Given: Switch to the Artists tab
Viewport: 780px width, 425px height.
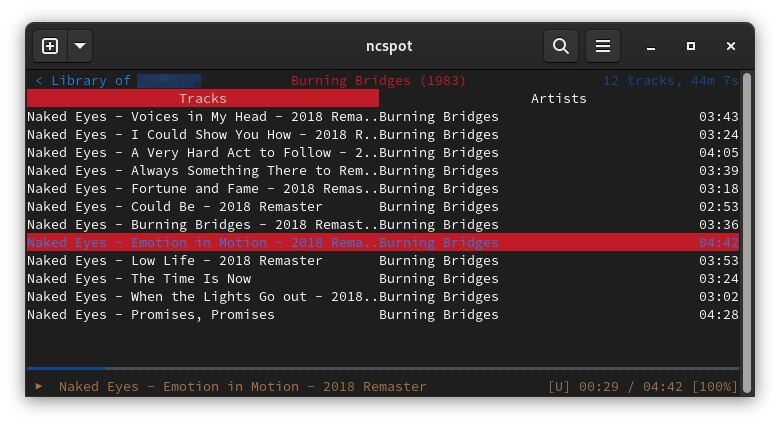Looking at the screenshot, I should pos(558,98).
